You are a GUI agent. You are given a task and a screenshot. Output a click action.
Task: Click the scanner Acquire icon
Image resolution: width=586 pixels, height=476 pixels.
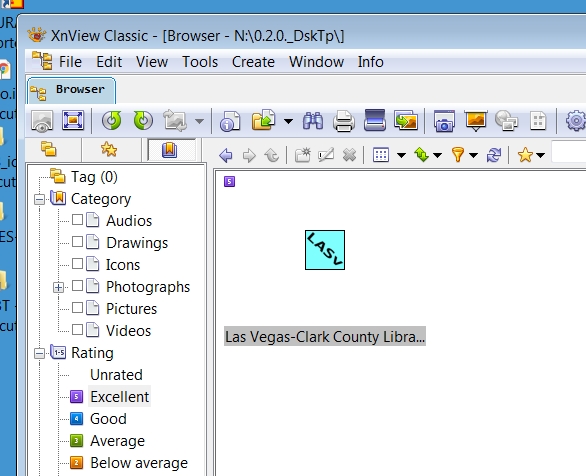375,120
